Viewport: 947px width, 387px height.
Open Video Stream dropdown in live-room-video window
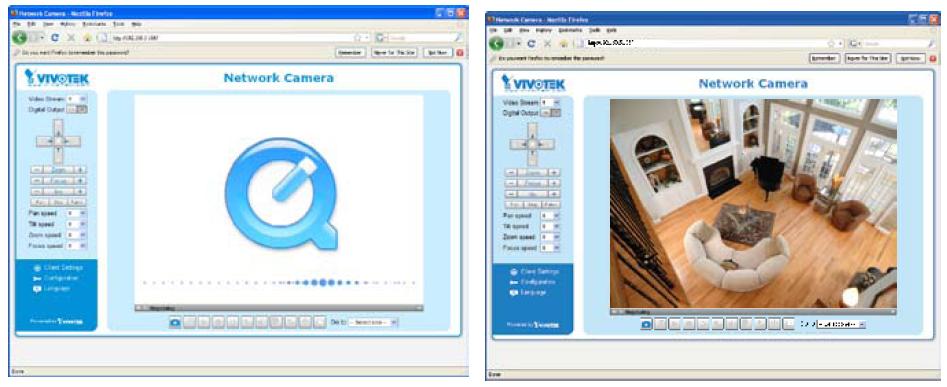(550, 103)
